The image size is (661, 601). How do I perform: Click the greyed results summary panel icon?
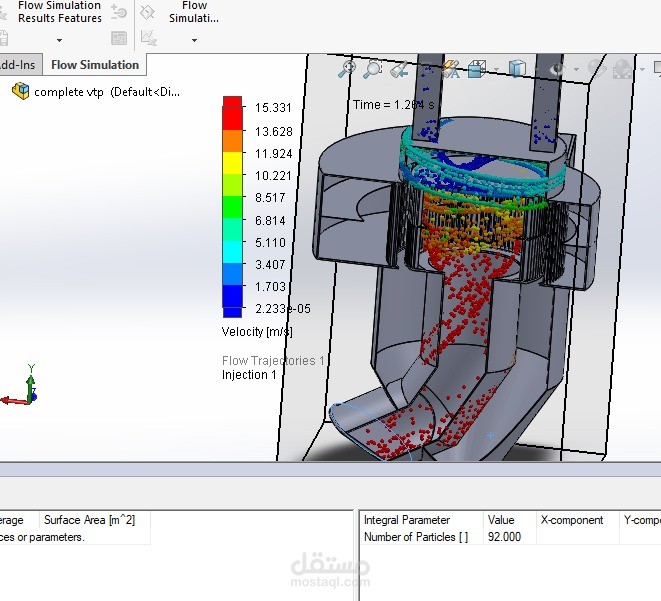(119, 38)
